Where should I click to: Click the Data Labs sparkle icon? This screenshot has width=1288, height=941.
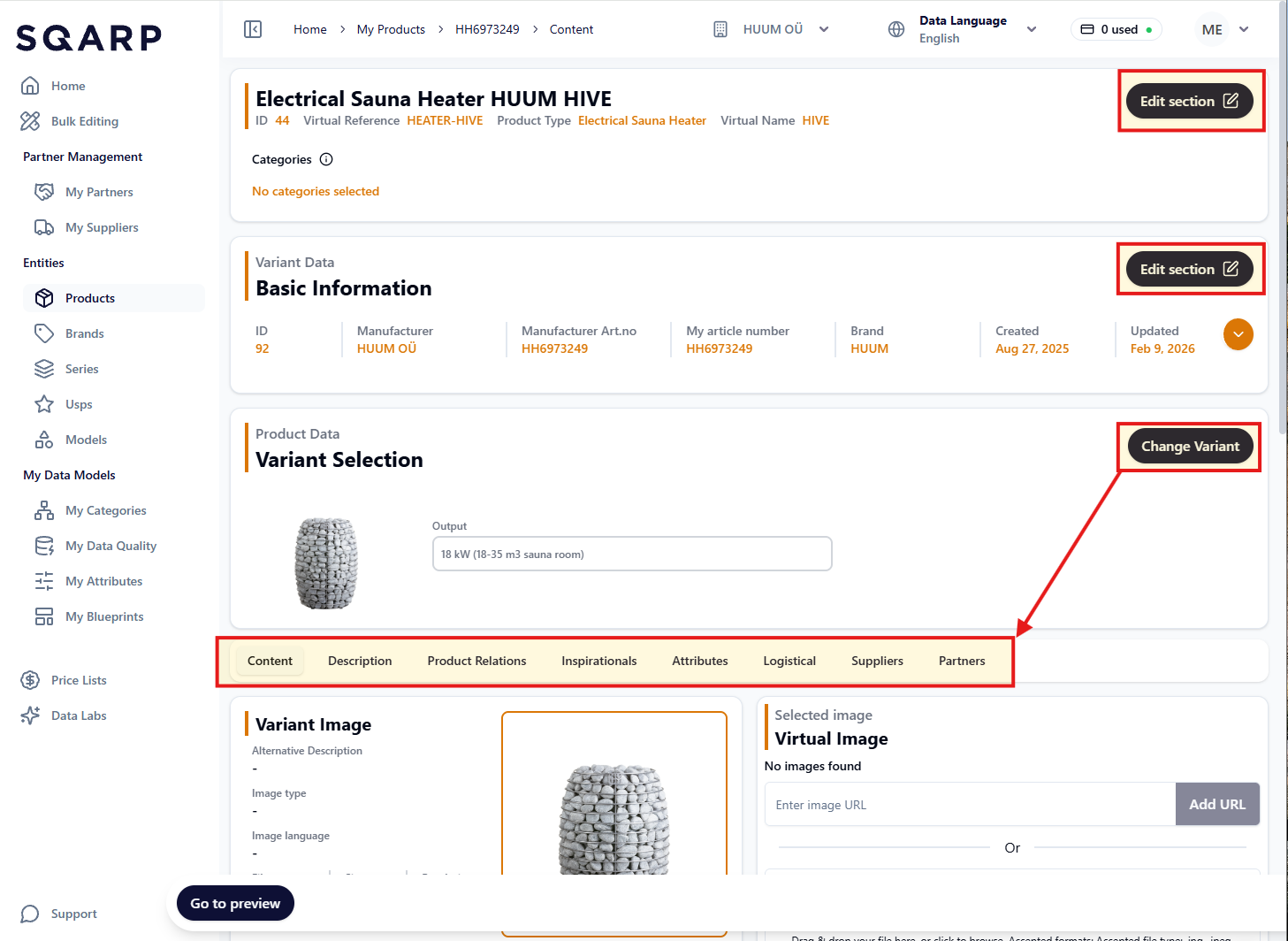[30, 715]
